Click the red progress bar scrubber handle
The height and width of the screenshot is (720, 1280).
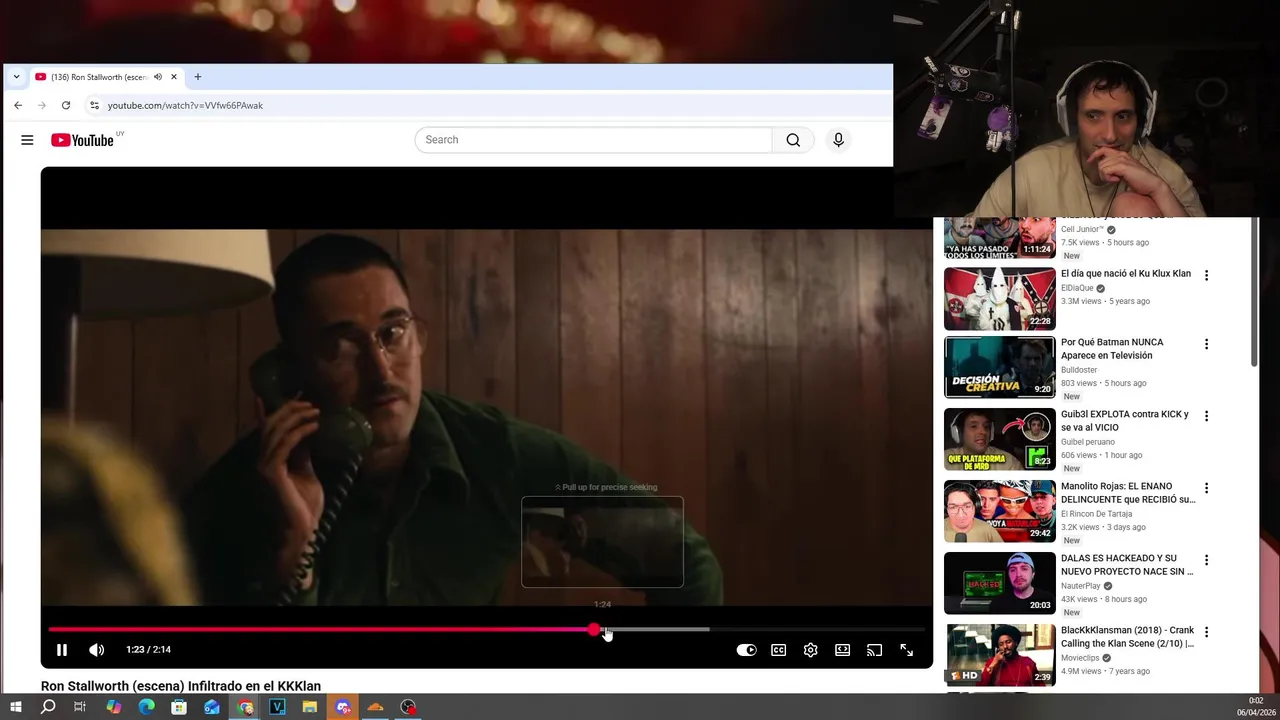pyautogui.click(x=594, y=629)
